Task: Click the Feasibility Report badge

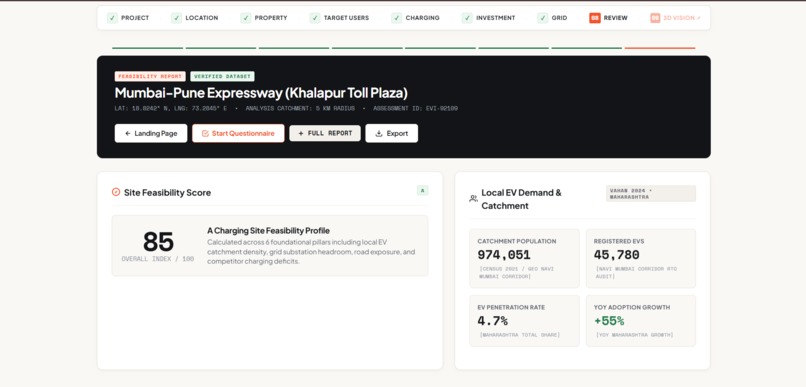Action: (150, 77)
